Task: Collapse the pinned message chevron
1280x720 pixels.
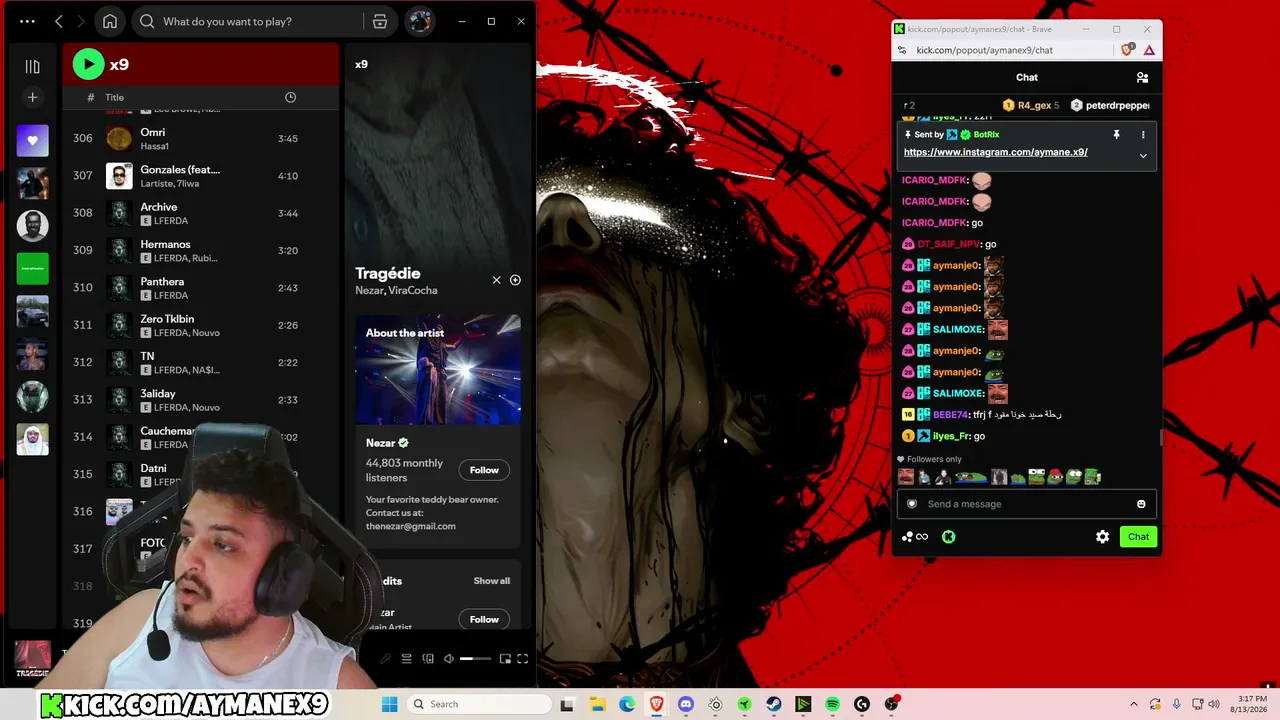Action: tap(1143, 155)
